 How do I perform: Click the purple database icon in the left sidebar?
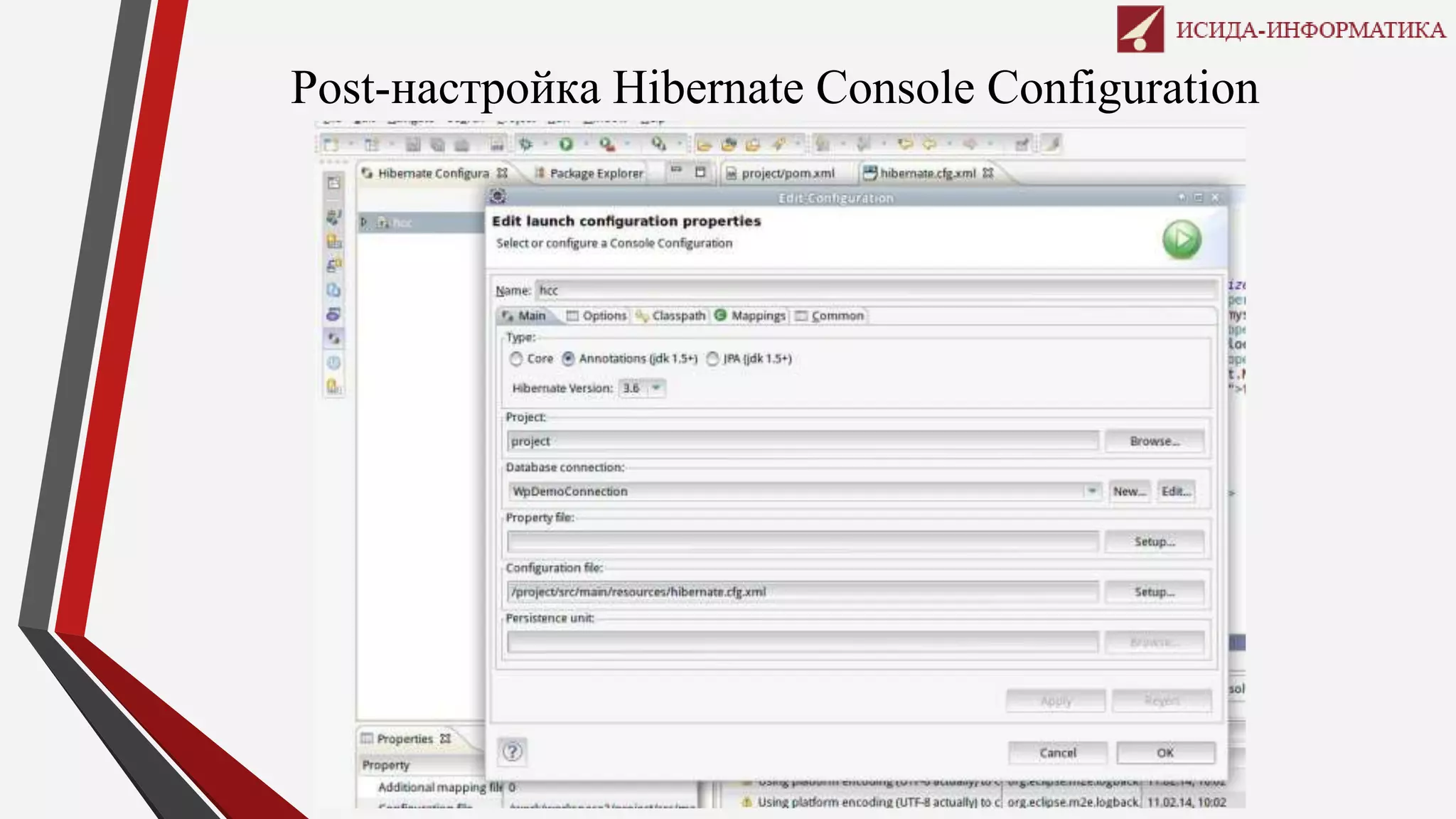click(x=333, y=314)
